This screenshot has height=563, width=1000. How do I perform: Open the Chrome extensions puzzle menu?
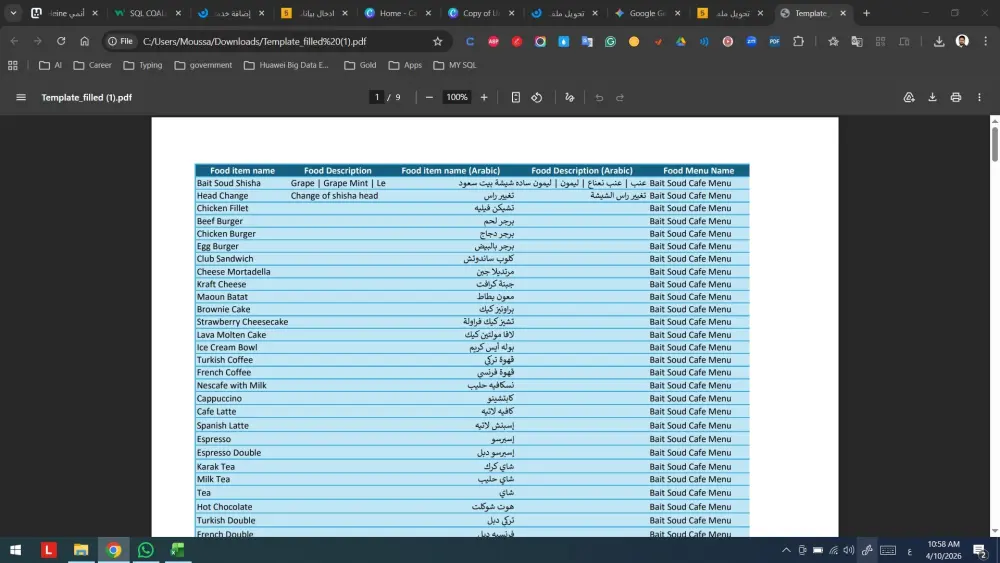(x=798, y=41)
